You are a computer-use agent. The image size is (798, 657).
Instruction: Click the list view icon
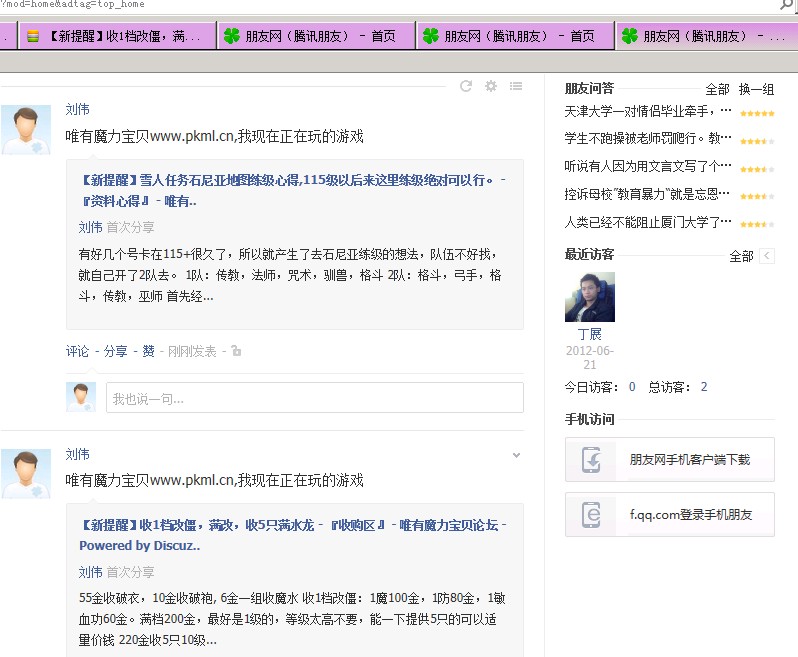pos(516,87)
